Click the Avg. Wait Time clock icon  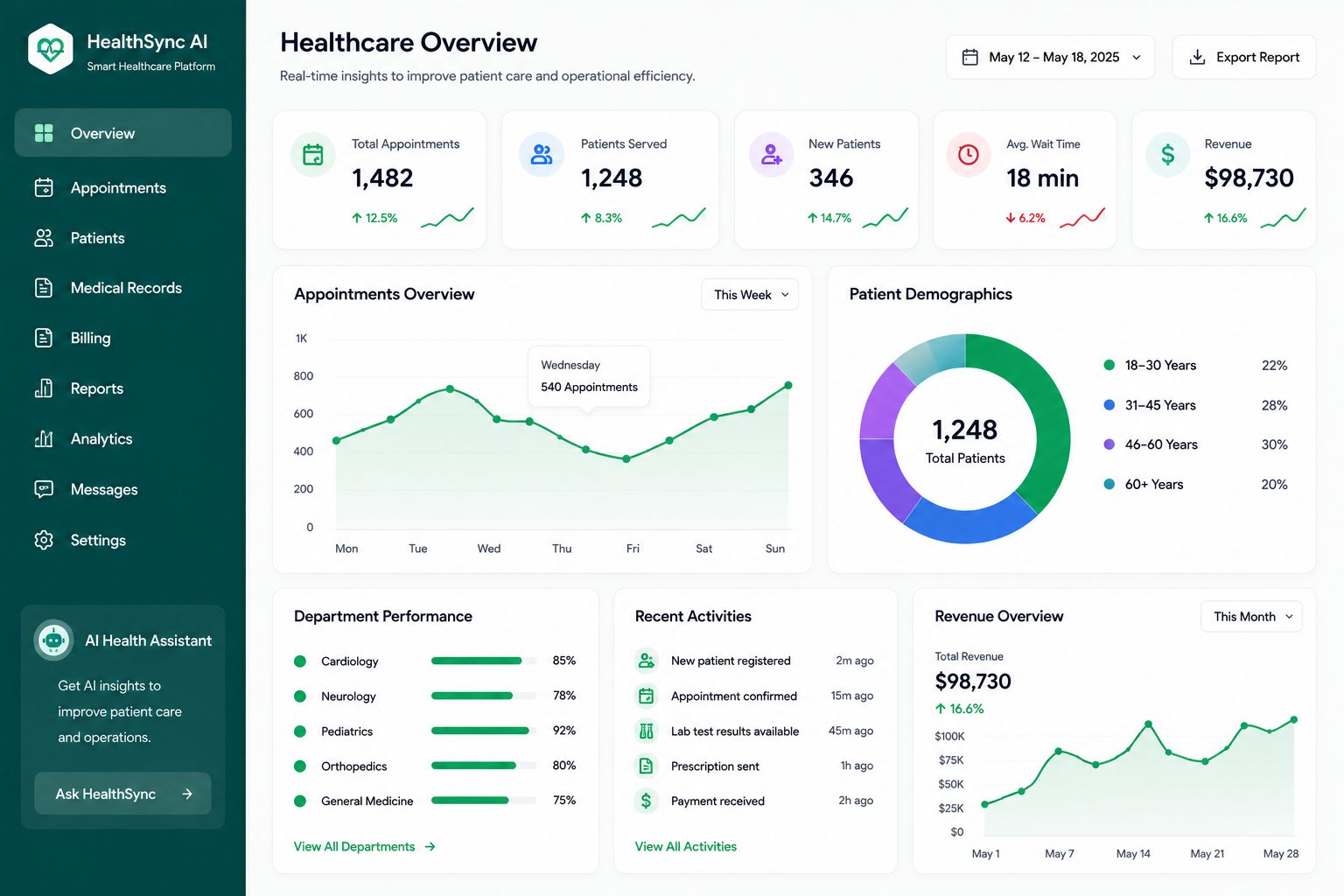point(969,155)
